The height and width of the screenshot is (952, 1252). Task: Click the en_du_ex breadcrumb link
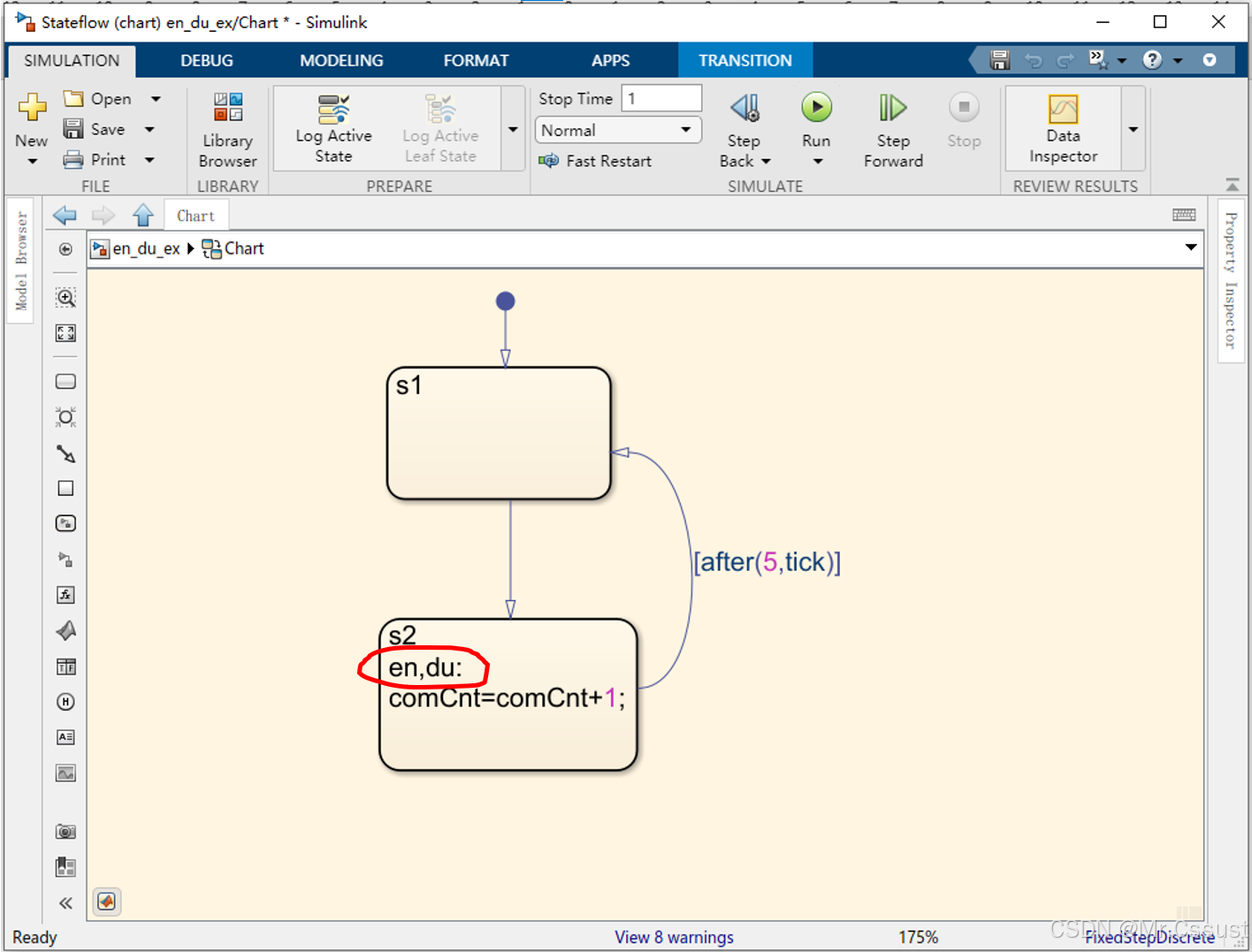146,249
